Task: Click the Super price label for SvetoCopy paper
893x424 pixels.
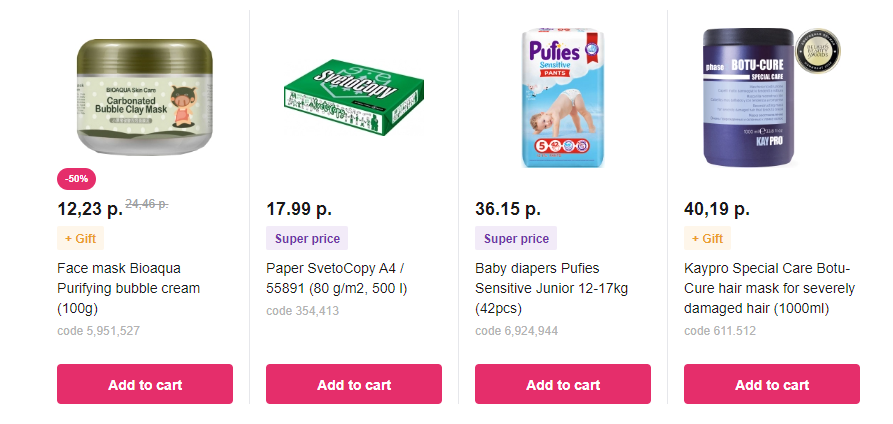Action: coord(307,239)
